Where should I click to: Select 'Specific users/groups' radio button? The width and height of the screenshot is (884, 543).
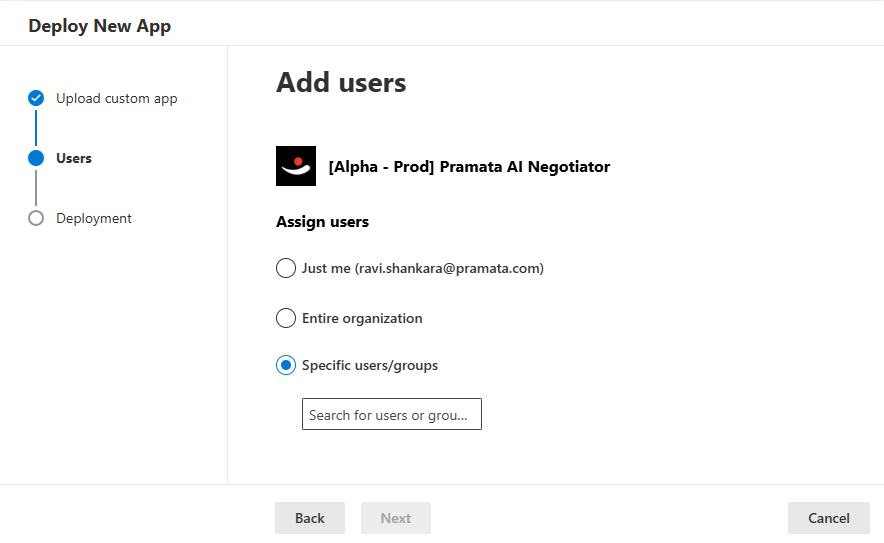coord(286,365)
